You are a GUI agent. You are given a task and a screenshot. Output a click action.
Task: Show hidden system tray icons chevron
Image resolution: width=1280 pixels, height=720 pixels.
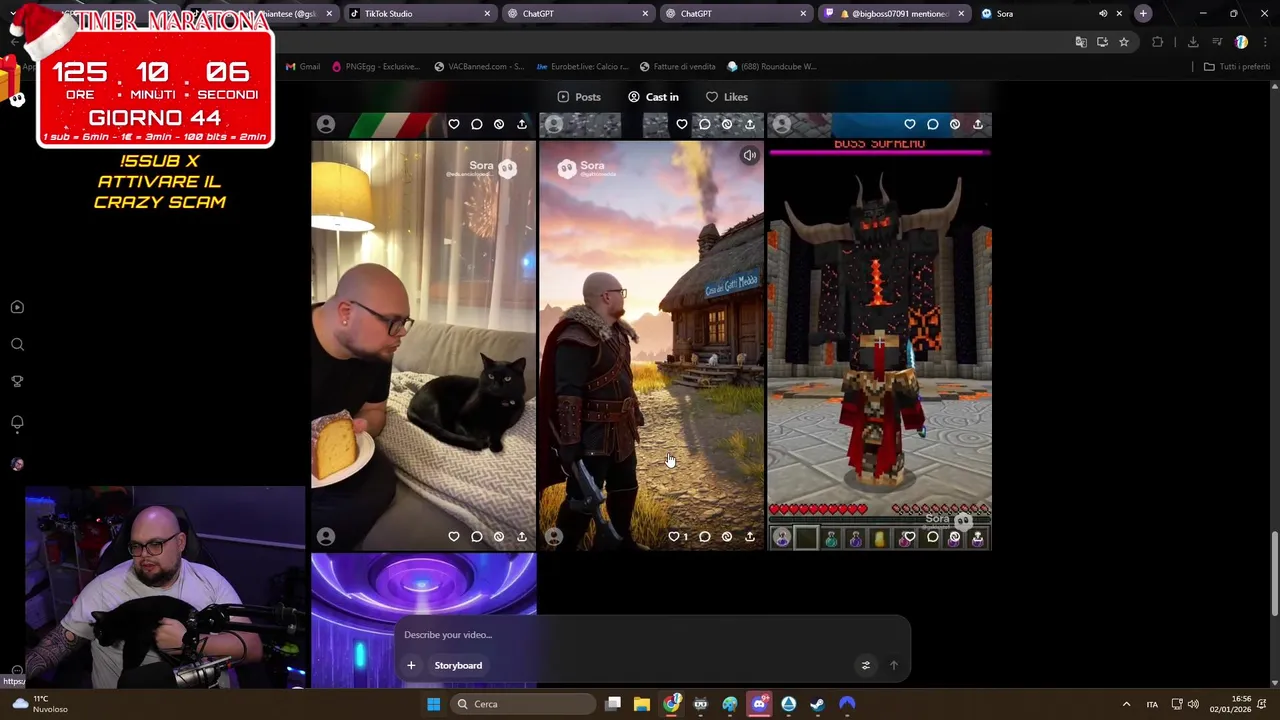[x=1126, y=704]
